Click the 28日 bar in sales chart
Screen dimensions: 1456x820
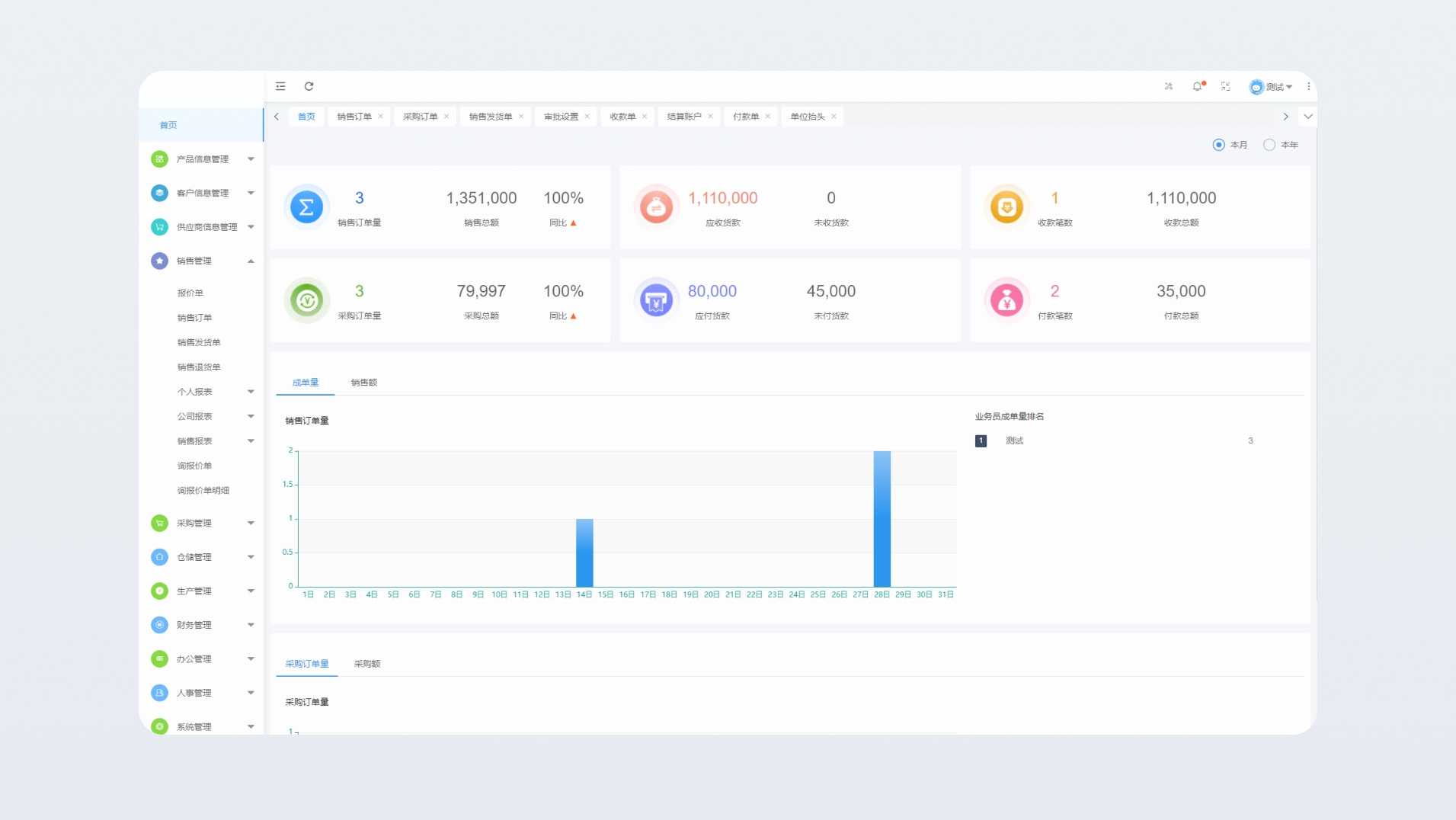pyautogui.click(x=882, y=518)
